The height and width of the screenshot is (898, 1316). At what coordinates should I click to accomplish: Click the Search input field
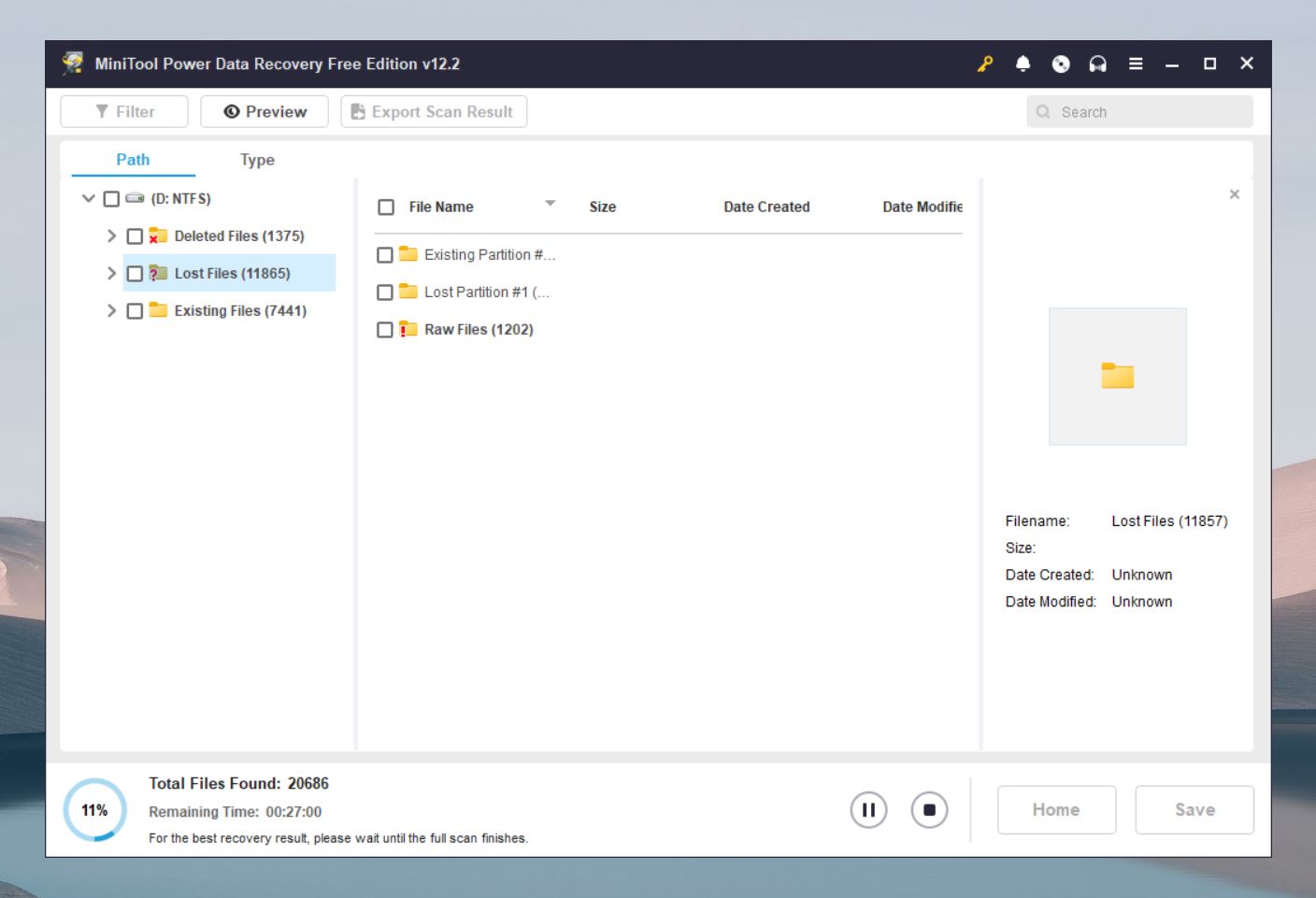click(1139, 112)
